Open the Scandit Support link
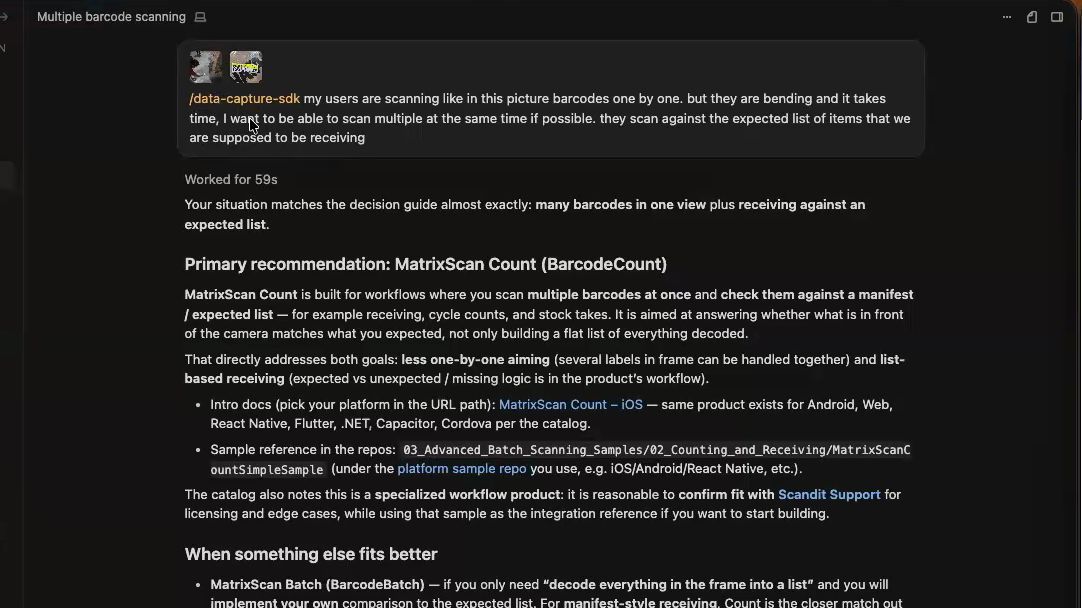The width and height of the screenshot is (1082, 608). (x=829, y=494)
